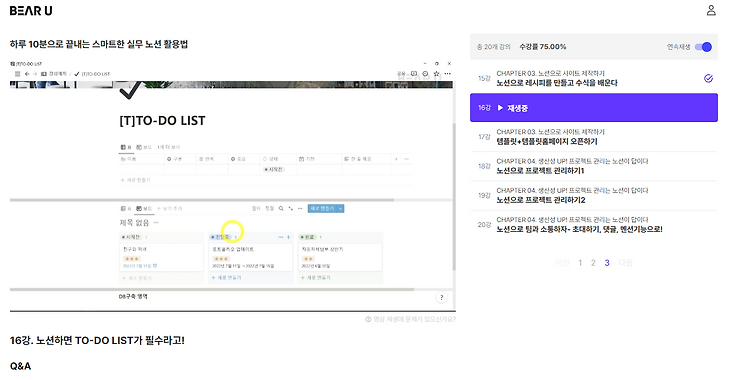Select the lower 보드 board view tab
The width and height of the screenshot is (750, 380).
coord(144,209)
